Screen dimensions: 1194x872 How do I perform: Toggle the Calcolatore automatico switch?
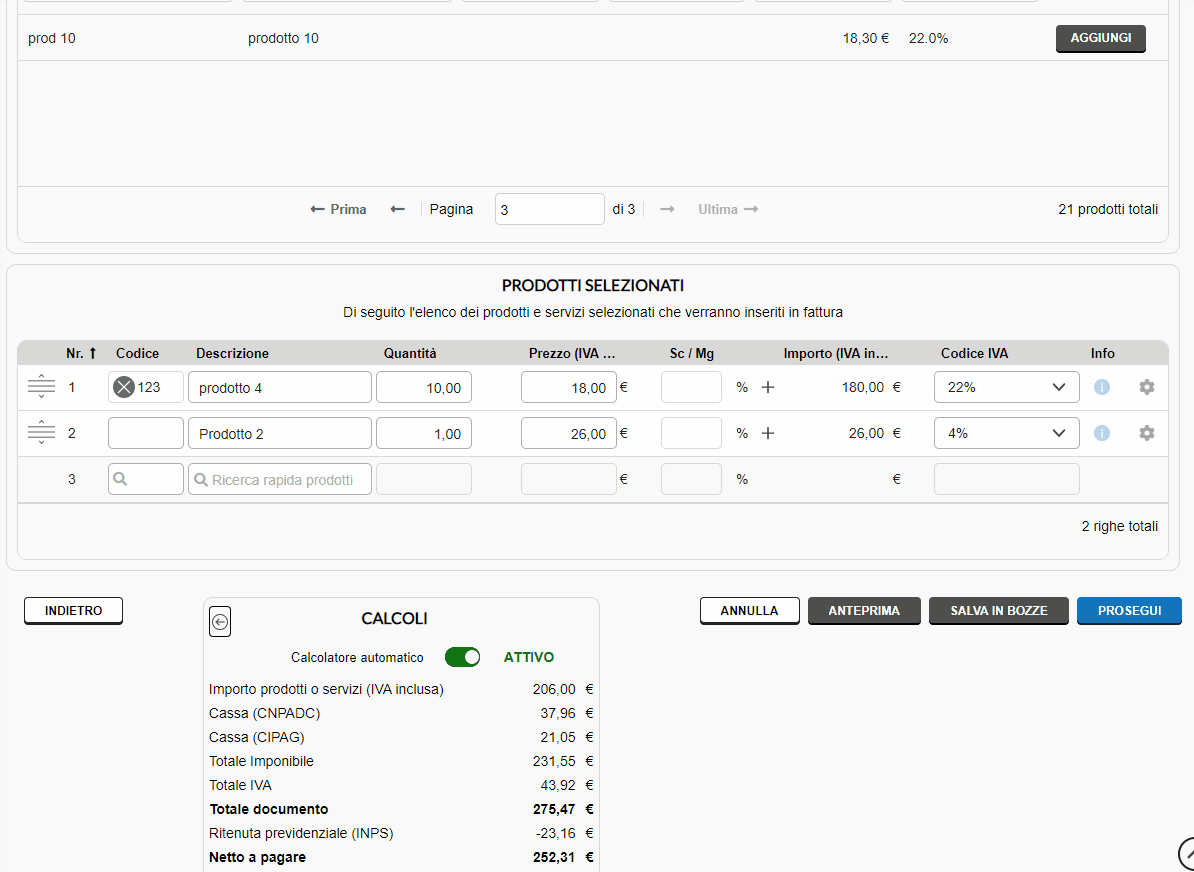462,657
